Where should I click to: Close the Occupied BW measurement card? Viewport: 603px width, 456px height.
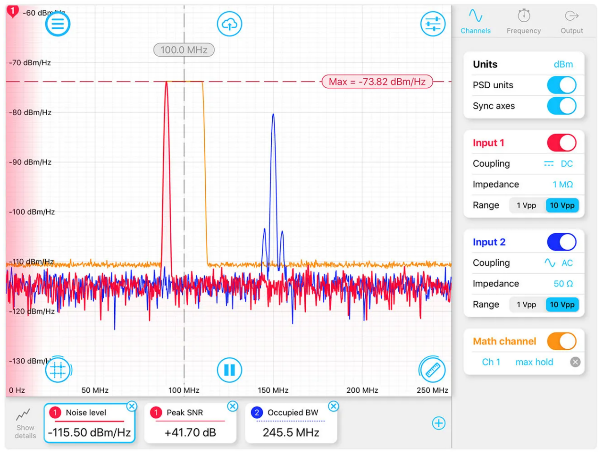333,406
